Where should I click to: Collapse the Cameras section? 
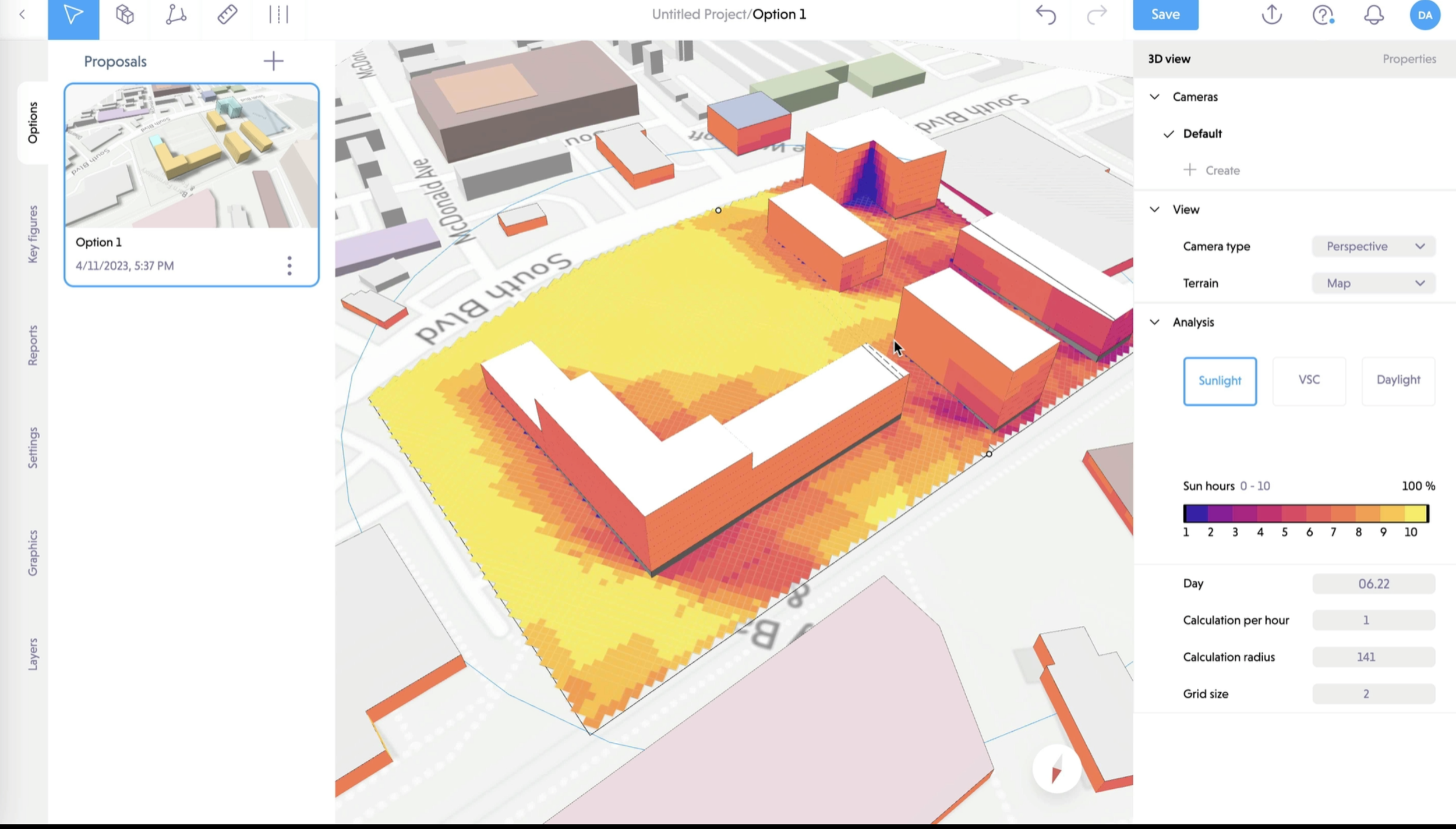point(1154,97)
